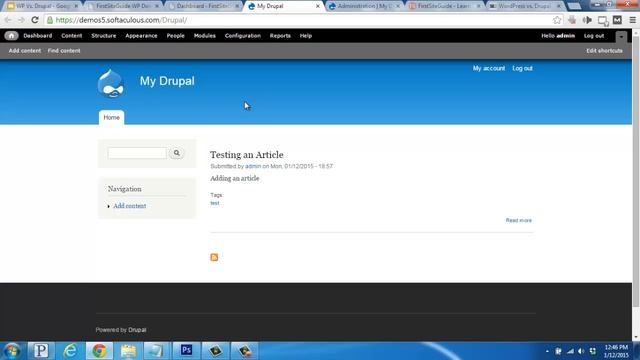Viewport: 640px width, 360px height.
Task: Click the My Drupal site title
Action: 167,81
